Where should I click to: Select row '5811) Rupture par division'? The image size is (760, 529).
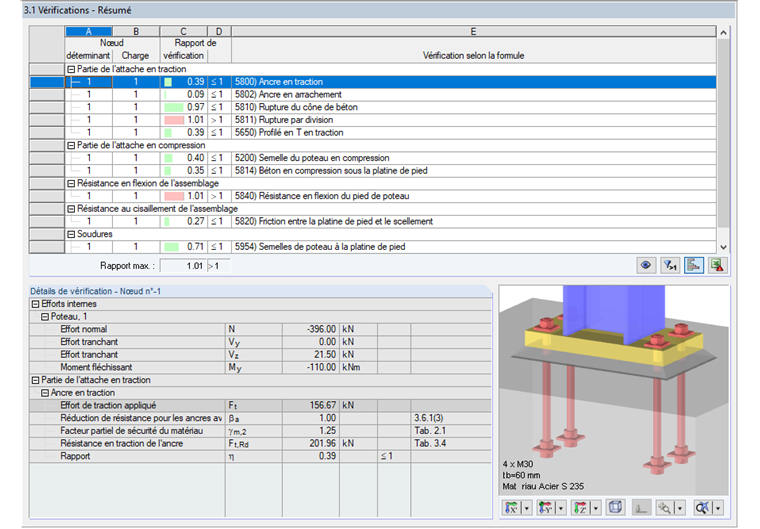tap(373, 120)
